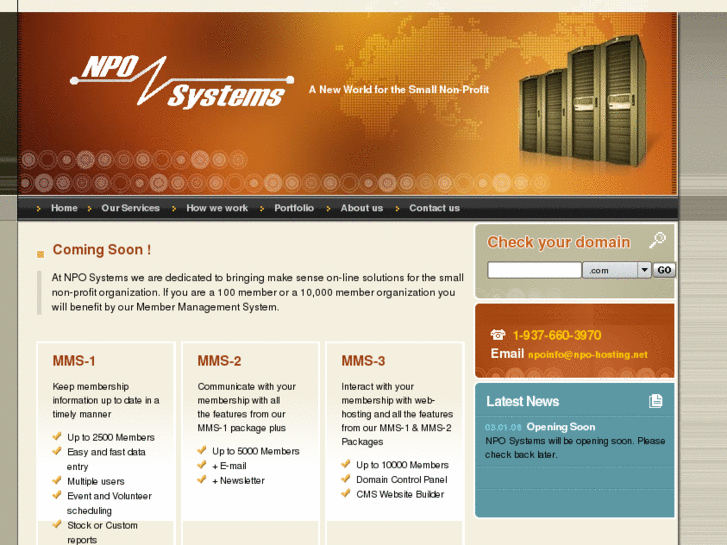Image resolution: width=727 pixels, height=545 pixels.
Task: Click the checkmark beside + Newsletter
Action: [x=202, y=480]
